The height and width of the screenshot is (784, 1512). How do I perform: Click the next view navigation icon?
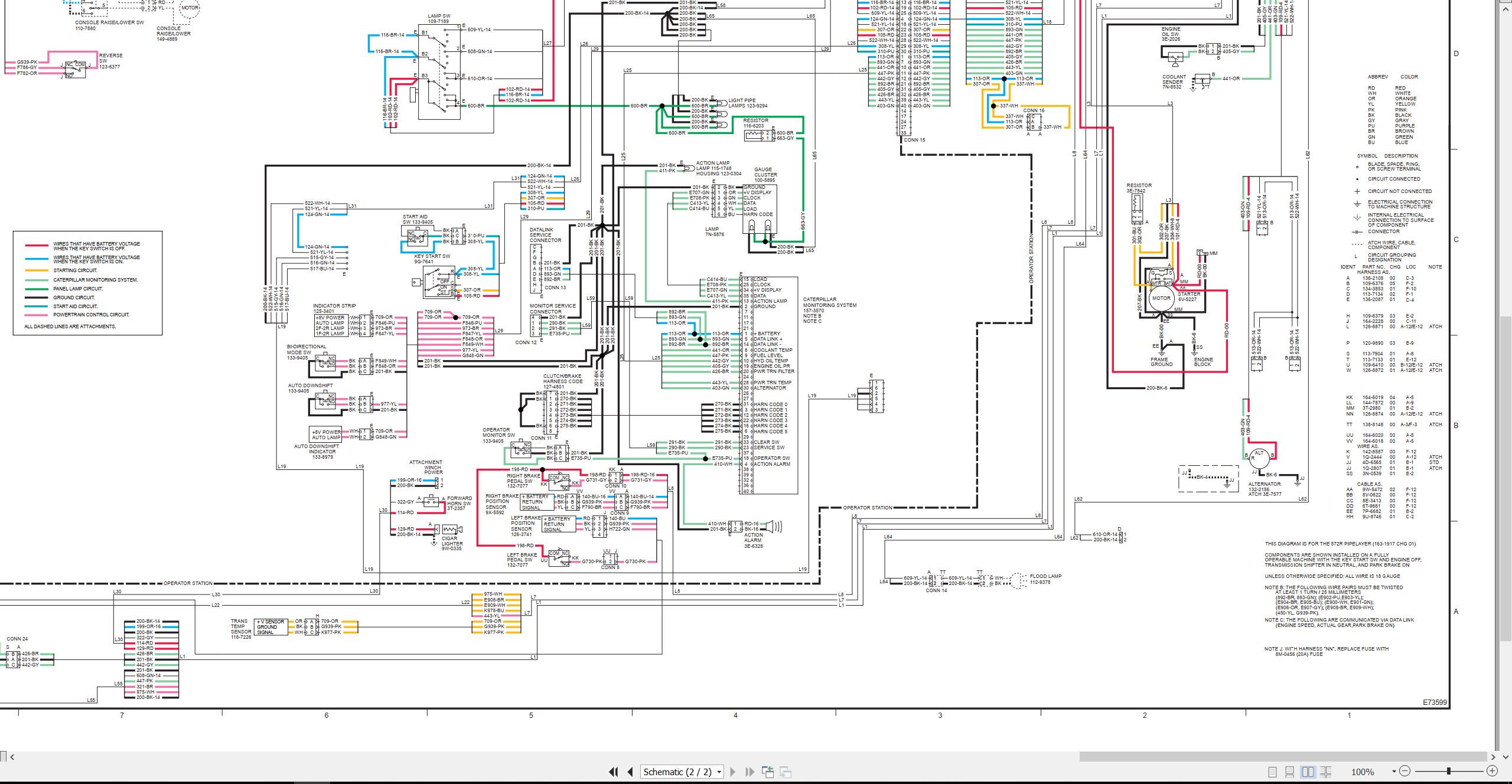click(786, 772)
